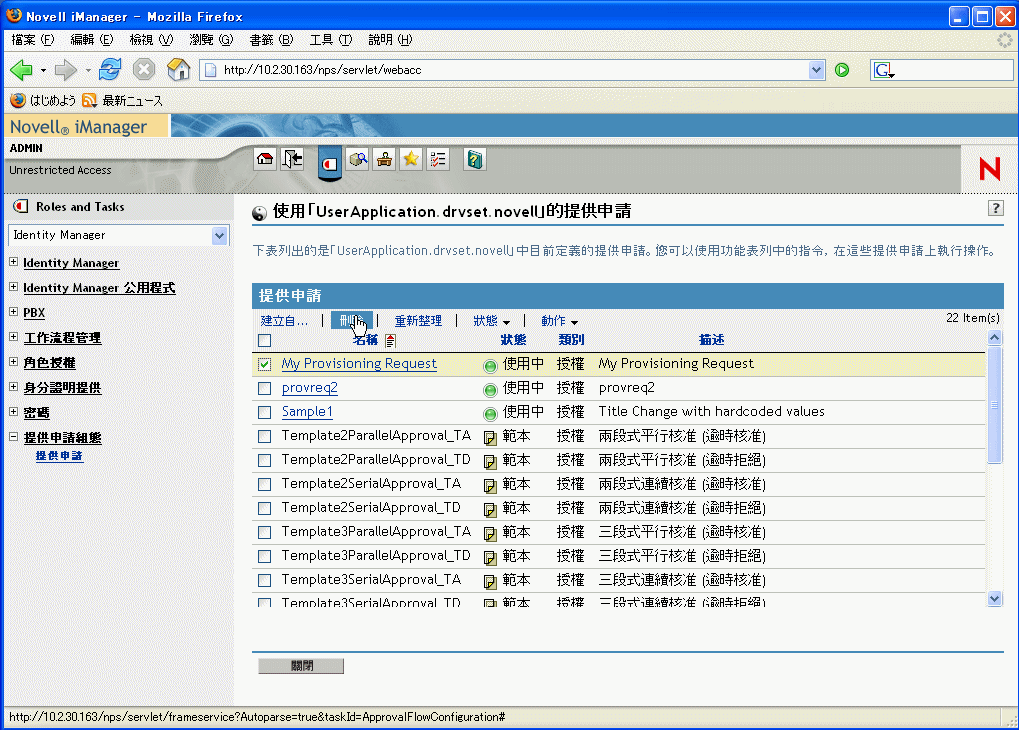Viewport: 1019px width, 730px height.
Task: Click the iManager Home icon
Action: 264,159
